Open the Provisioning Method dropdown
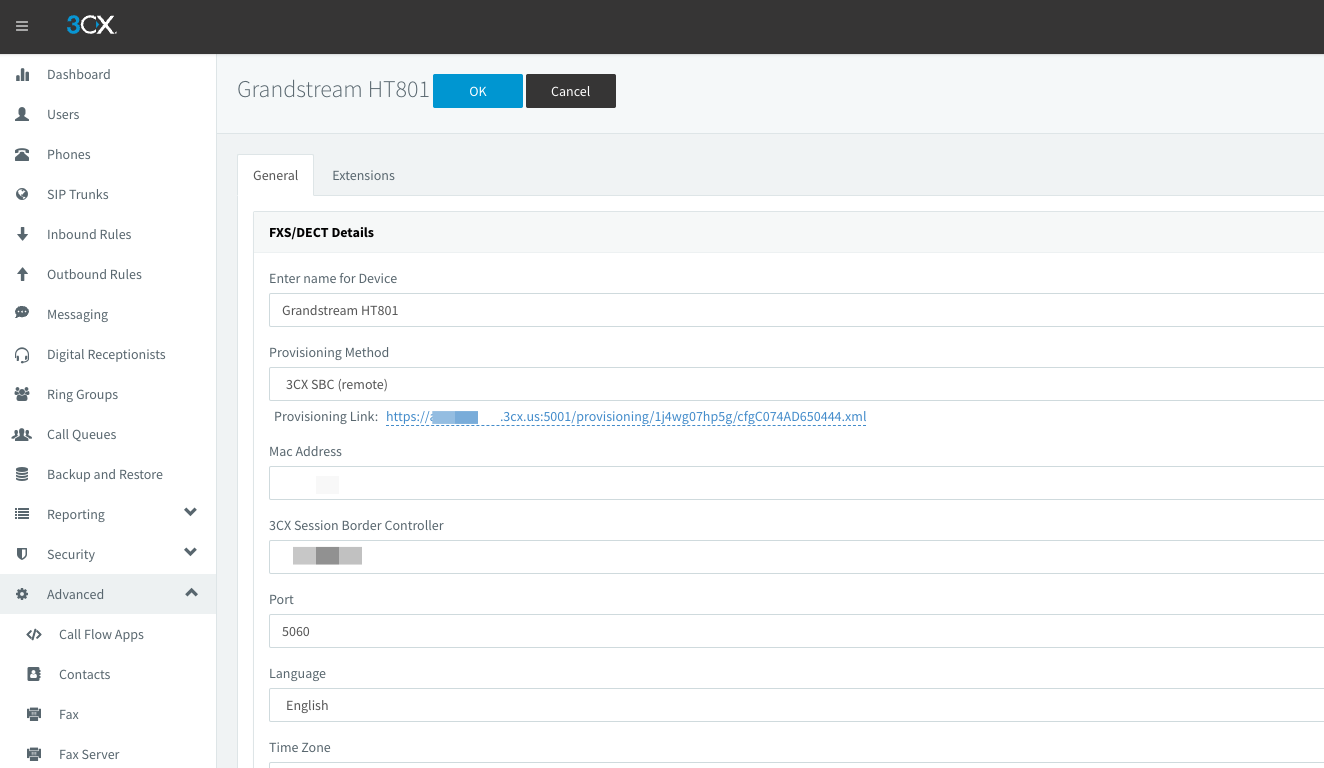Screen dimensions: 1324x768 796,384
